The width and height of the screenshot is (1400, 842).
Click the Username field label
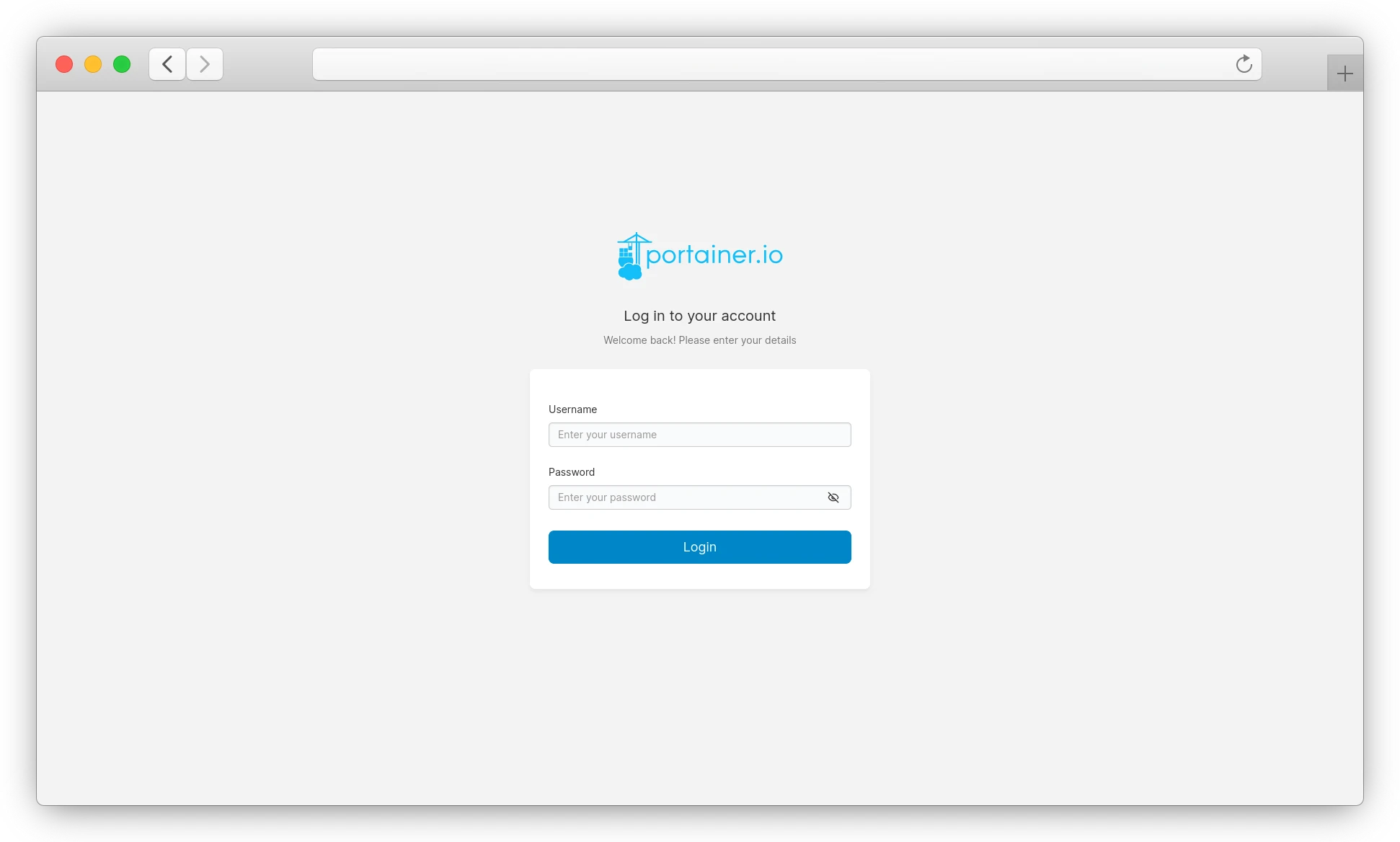572,409
